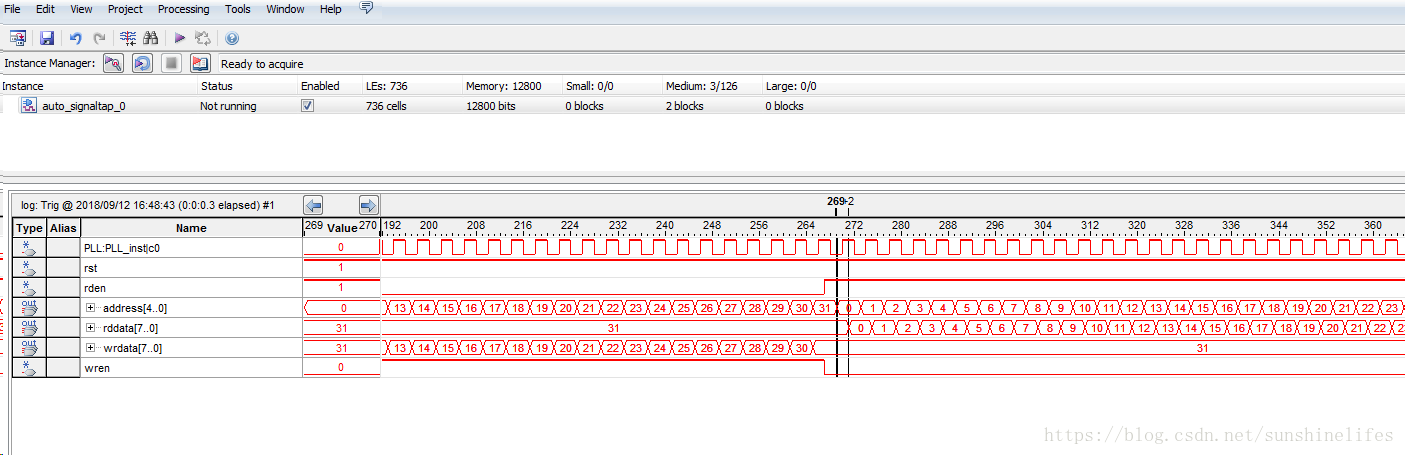Click the Value column header
The width and height of the screenshot is (1405, 455).
pyautogui.click(x=342, y=227)
